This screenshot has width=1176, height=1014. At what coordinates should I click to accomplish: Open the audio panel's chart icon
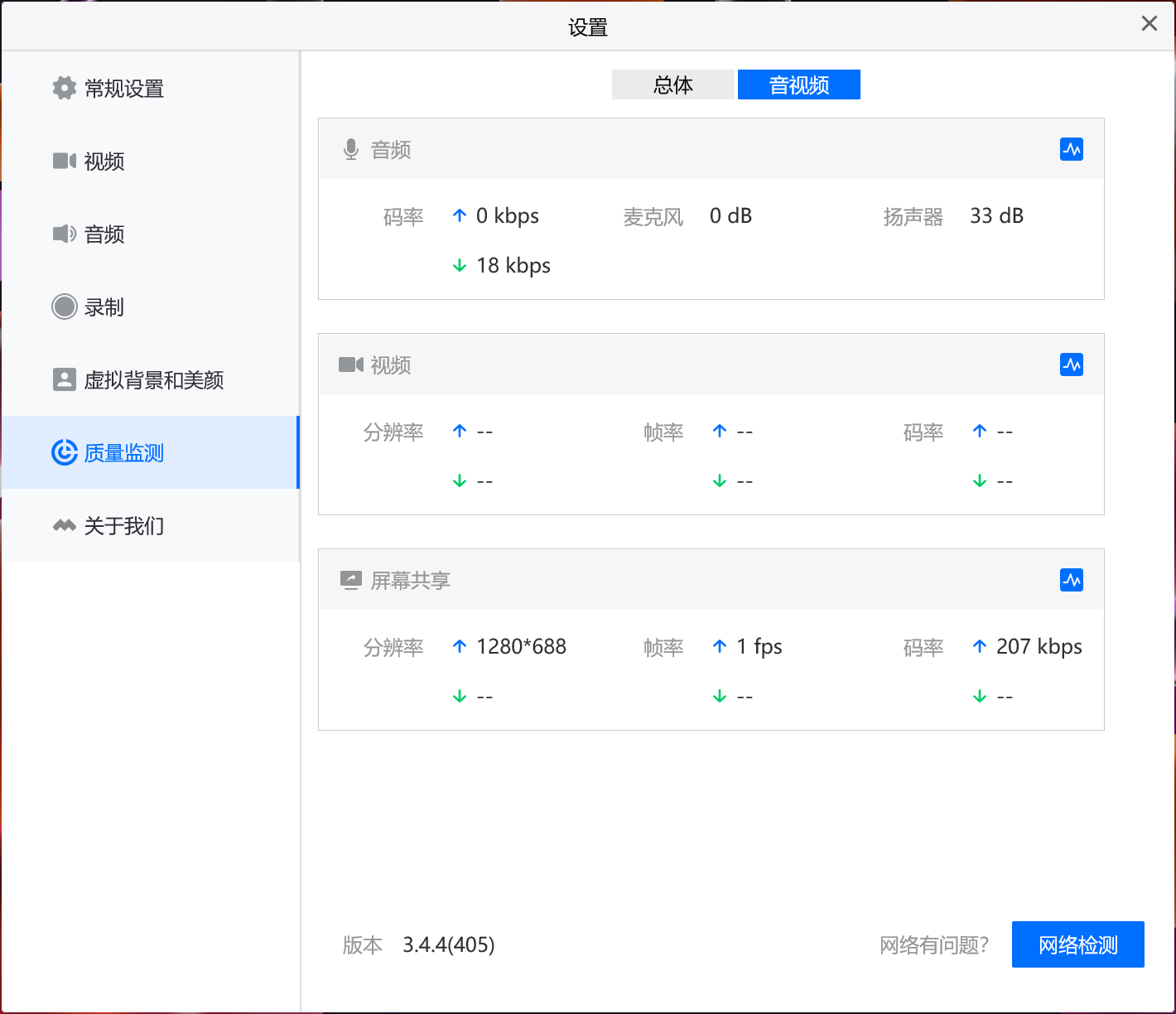[1072, 149]
